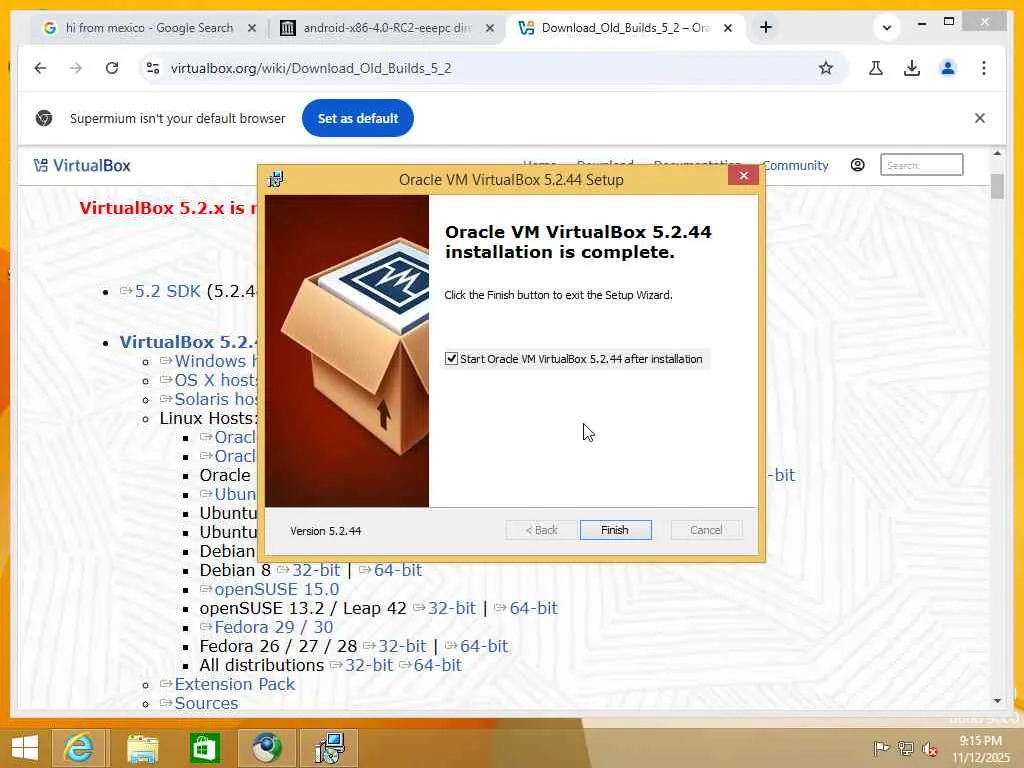Click the disabled Back button
1024x768 pixels.
pos(541,530)
